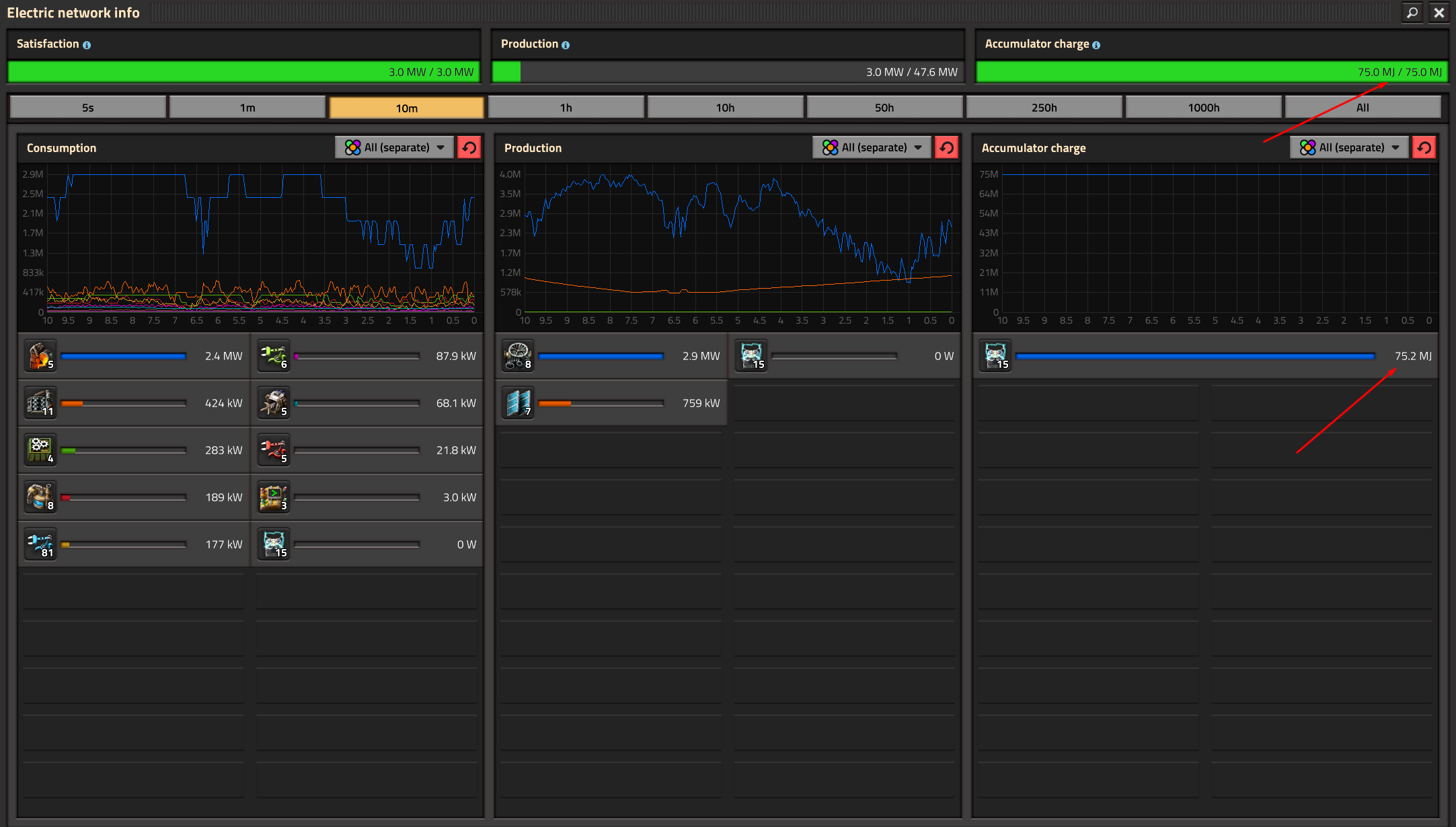This screenshot has height=827, width=1456.
Task: Click the blue bar of the 2.4 MW consumer
Action: pos(124,356)
